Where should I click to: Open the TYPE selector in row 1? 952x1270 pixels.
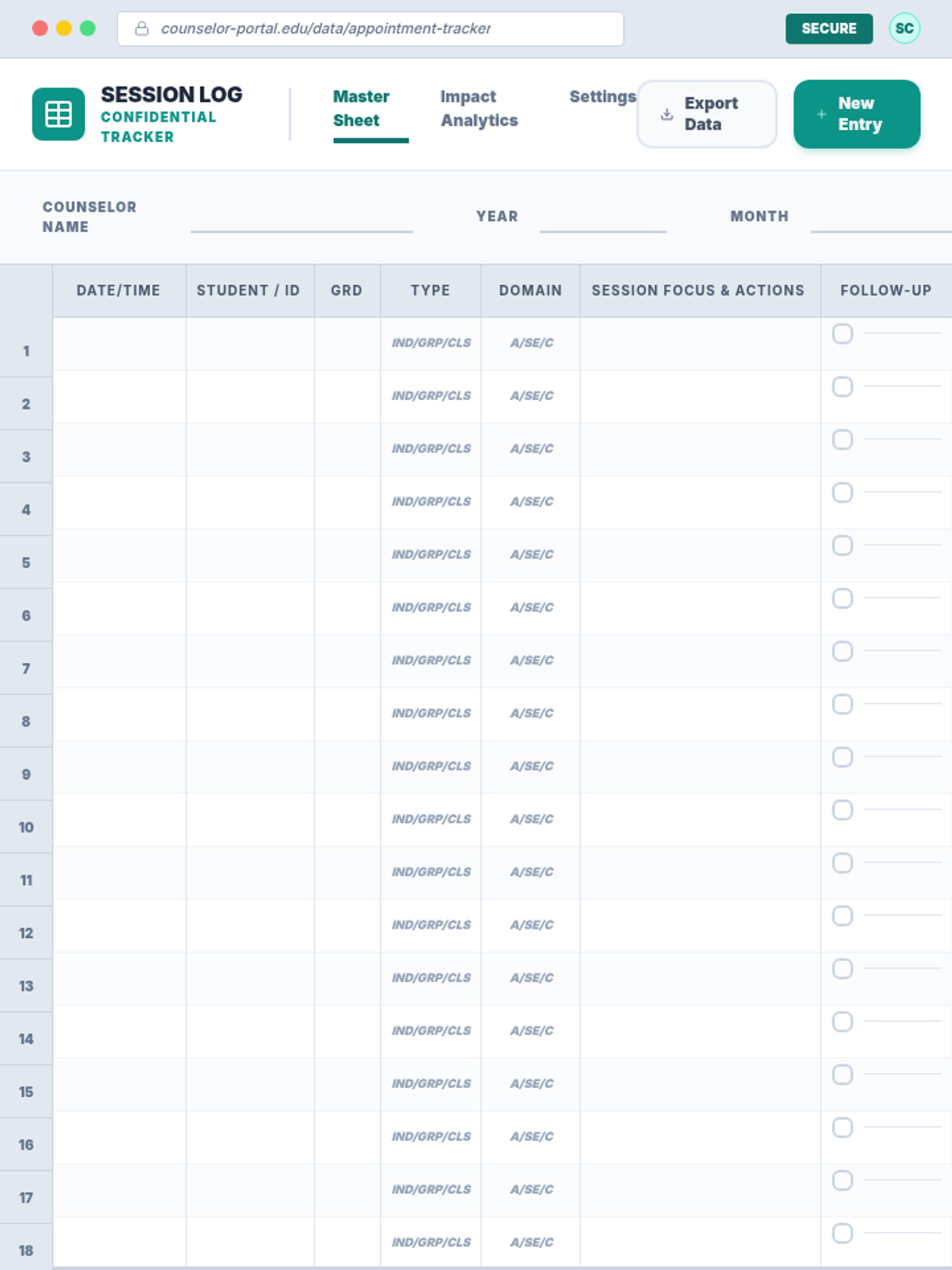click(x=431, y=343)
